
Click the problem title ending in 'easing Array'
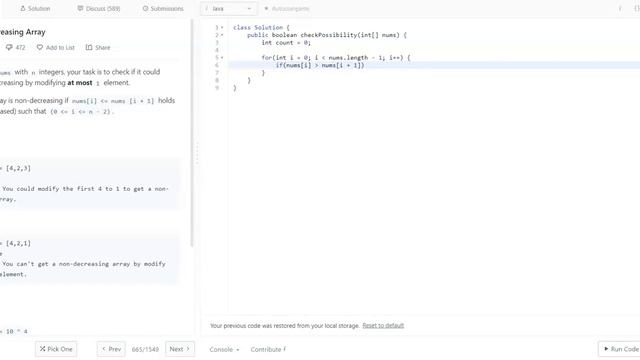(x=22, y=32)
